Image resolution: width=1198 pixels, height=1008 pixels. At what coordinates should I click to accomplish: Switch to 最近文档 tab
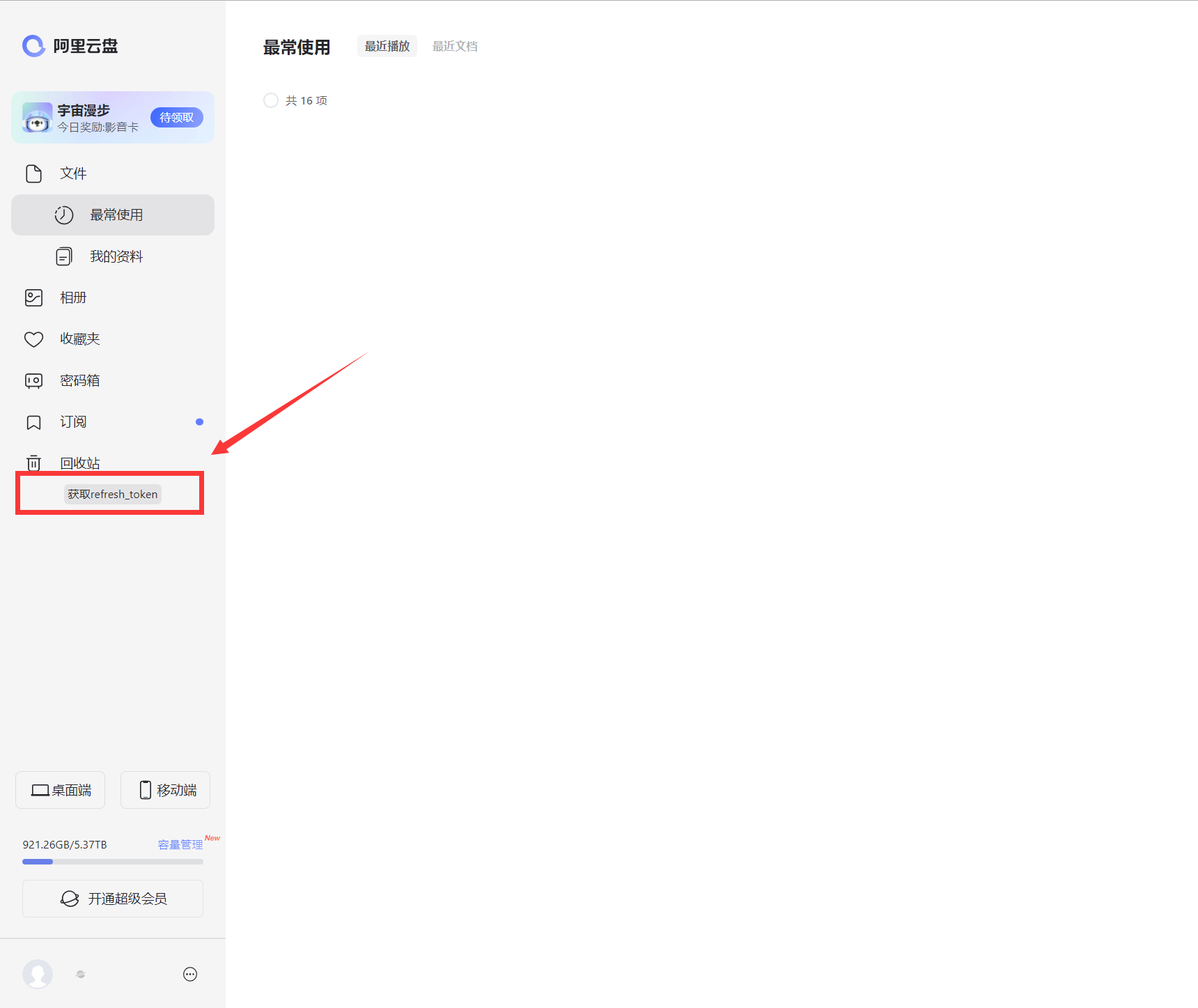pos(455,46)
